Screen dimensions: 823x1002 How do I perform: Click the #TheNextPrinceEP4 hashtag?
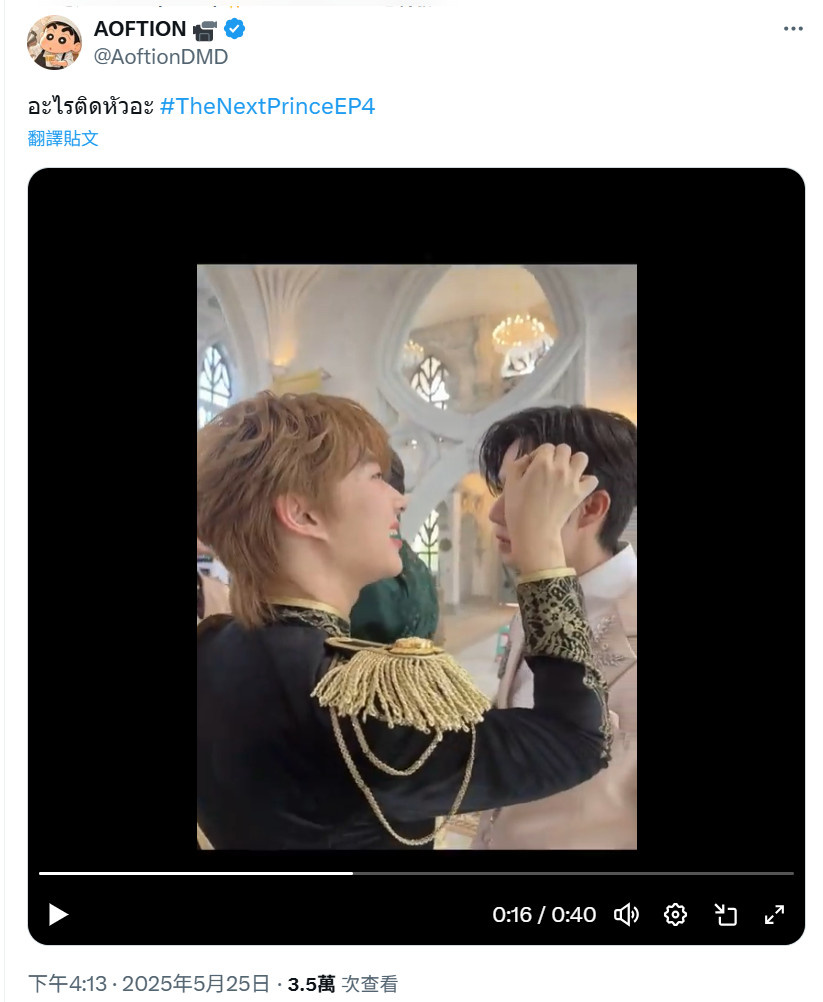(x=267, y=106)
